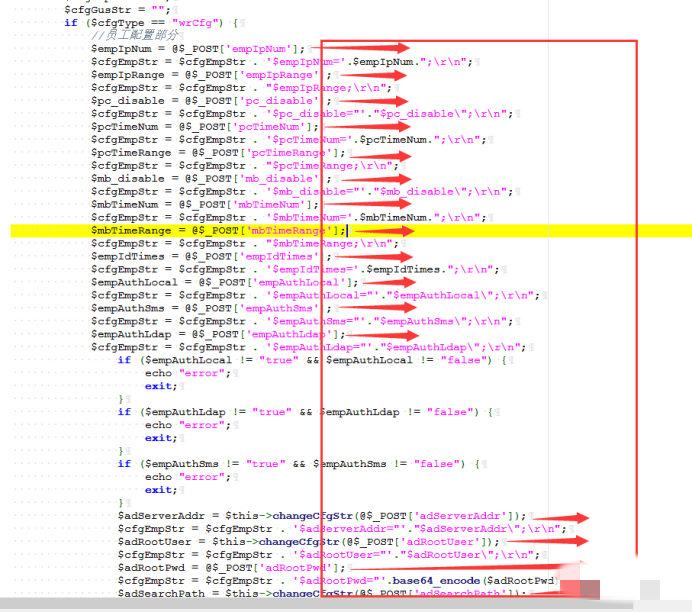The width and height of the screenshot is (692, 612).
Task: Click the line appending '$mbTimeNum=' string
Action: click(288, 218)
